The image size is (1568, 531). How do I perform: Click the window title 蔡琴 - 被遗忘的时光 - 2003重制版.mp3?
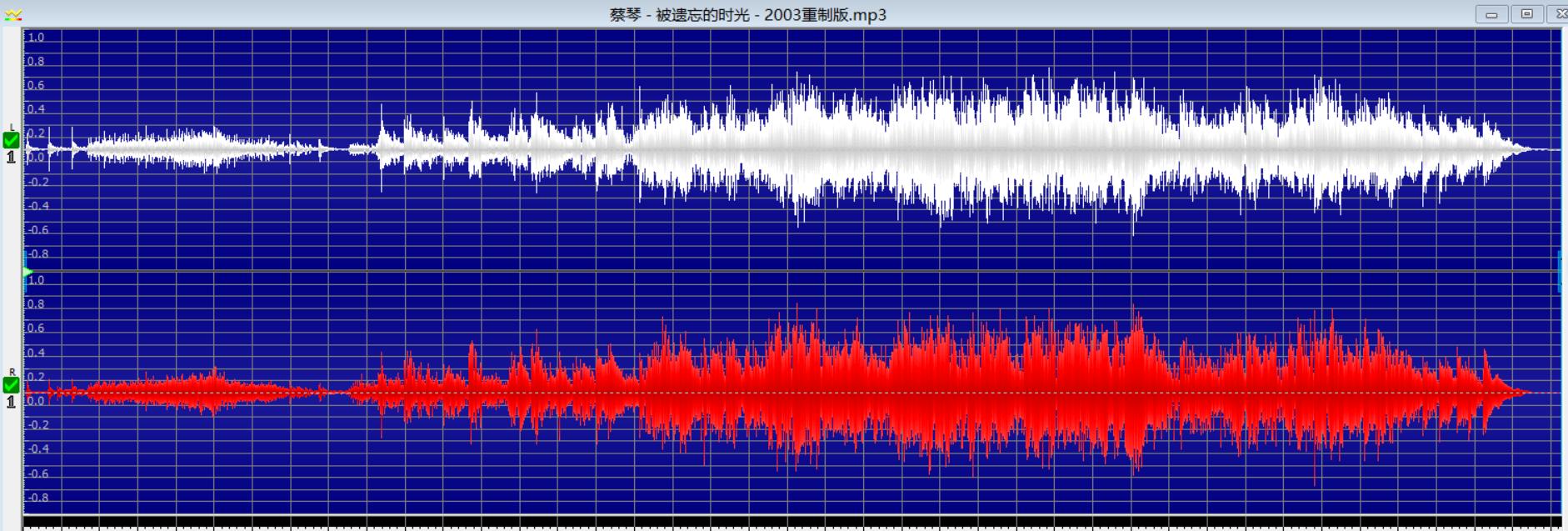point(747,15)
